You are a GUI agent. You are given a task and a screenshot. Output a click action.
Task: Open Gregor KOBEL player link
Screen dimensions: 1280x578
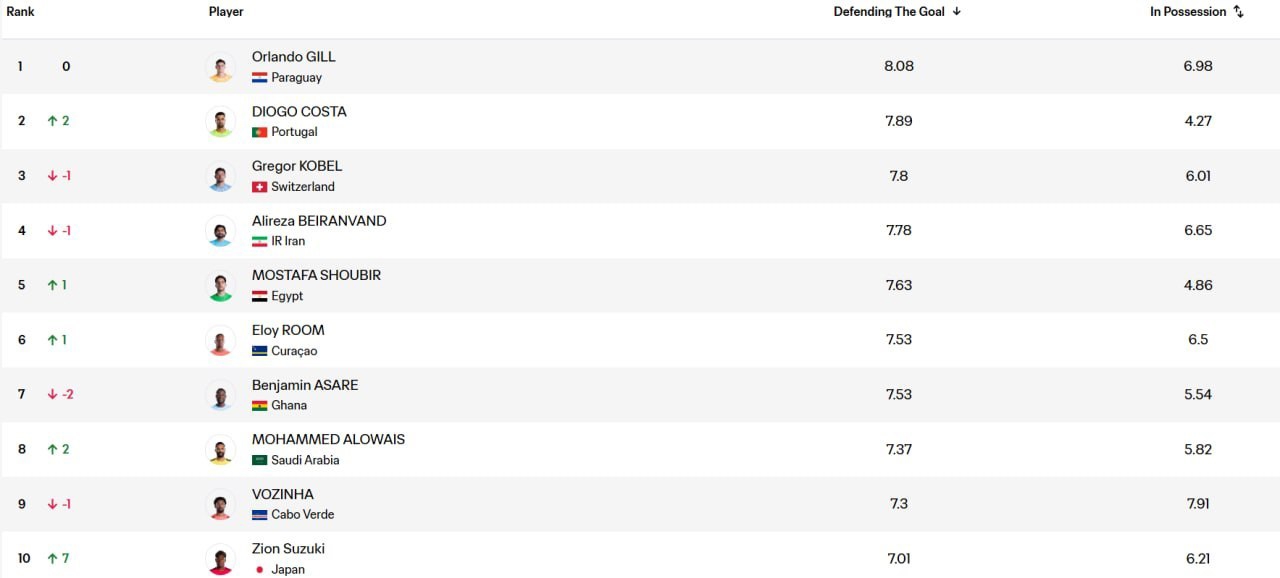(297, 166)
